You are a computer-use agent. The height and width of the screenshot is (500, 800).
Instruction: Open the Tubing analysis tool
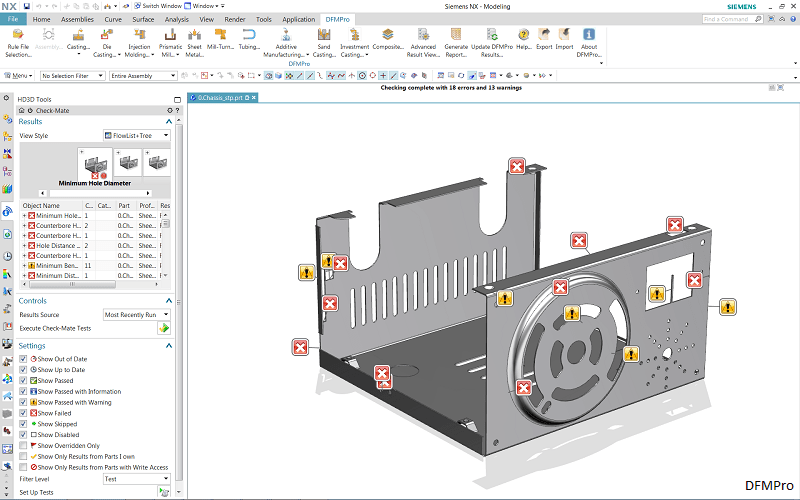click(x=249, y=39)
